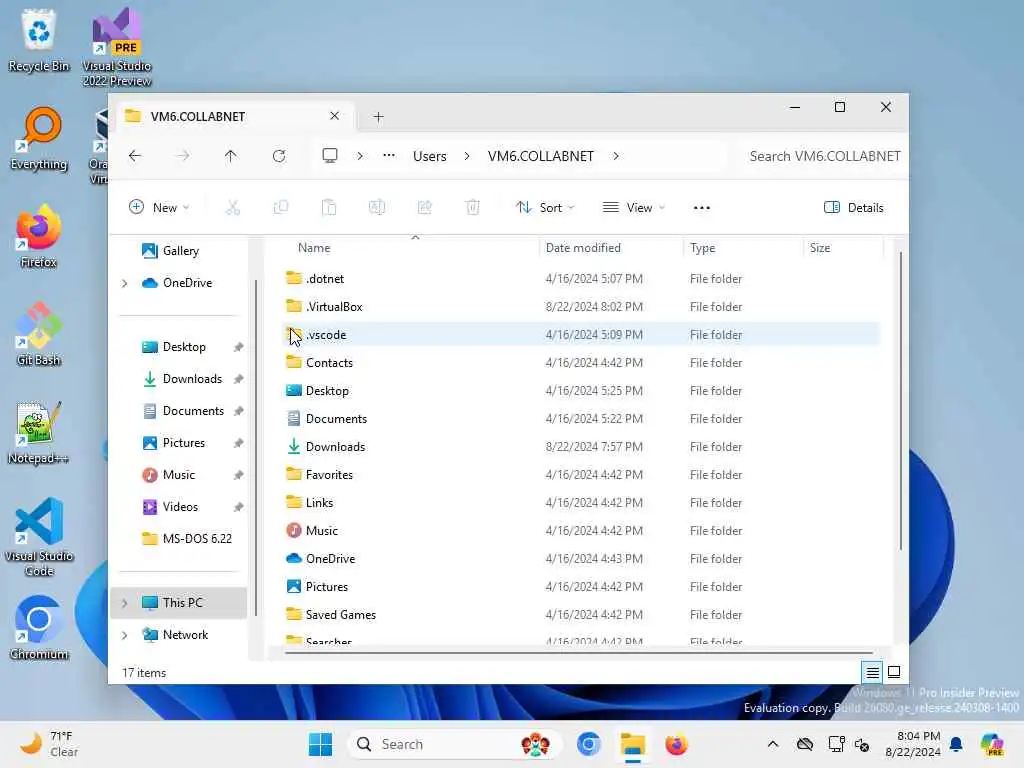The height and width of the screenshot is (768, 1024).
Task: Open Notepad++ desktop shortcut
Action: (39, 432)
